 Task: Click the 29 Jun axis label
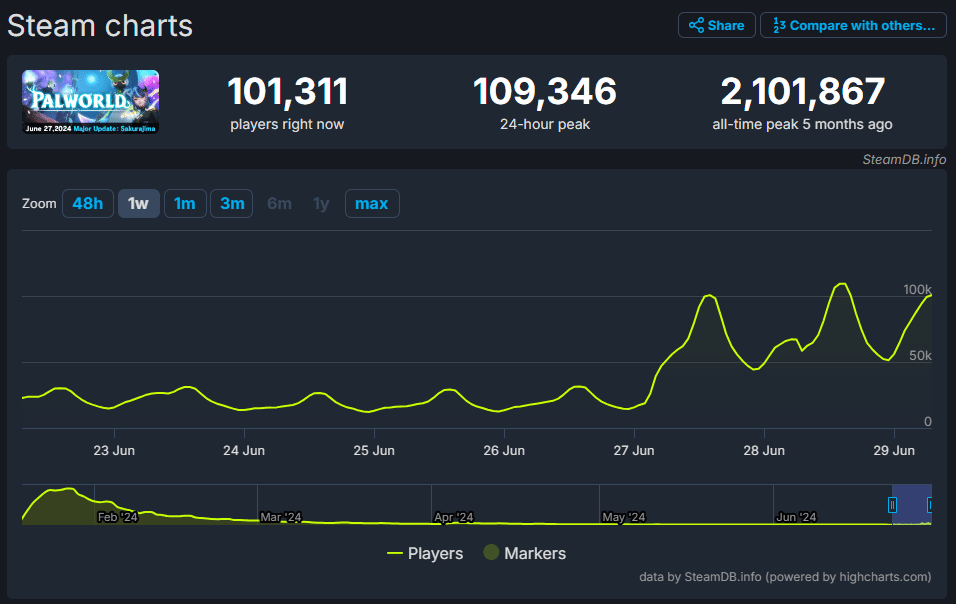[894, 450]
